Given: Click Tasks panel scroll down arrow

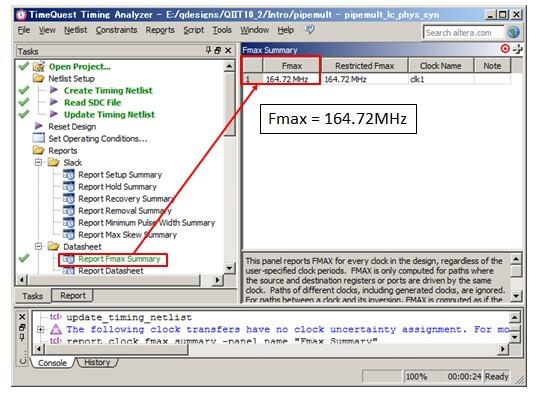Looking at the screenshot, I should coord(229,268).
